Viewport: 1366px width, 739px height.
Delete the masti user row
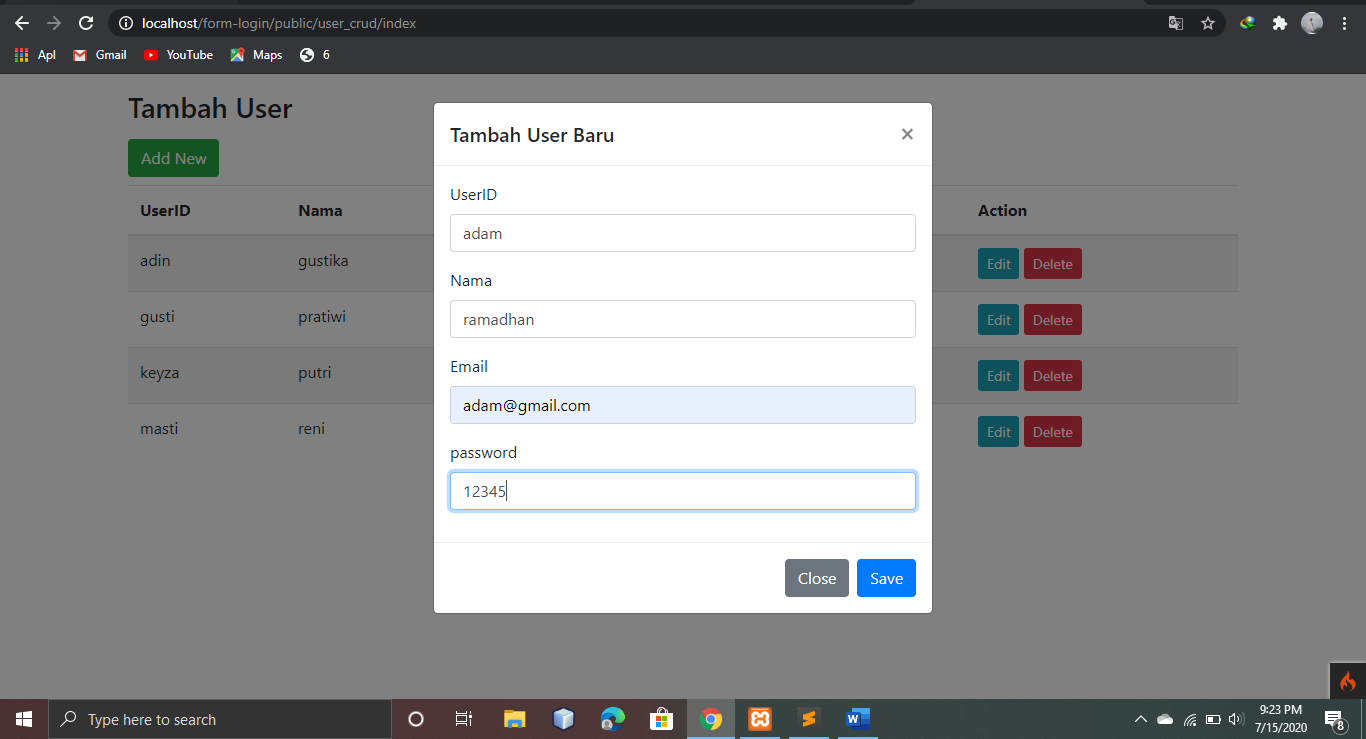[1053, 432]
